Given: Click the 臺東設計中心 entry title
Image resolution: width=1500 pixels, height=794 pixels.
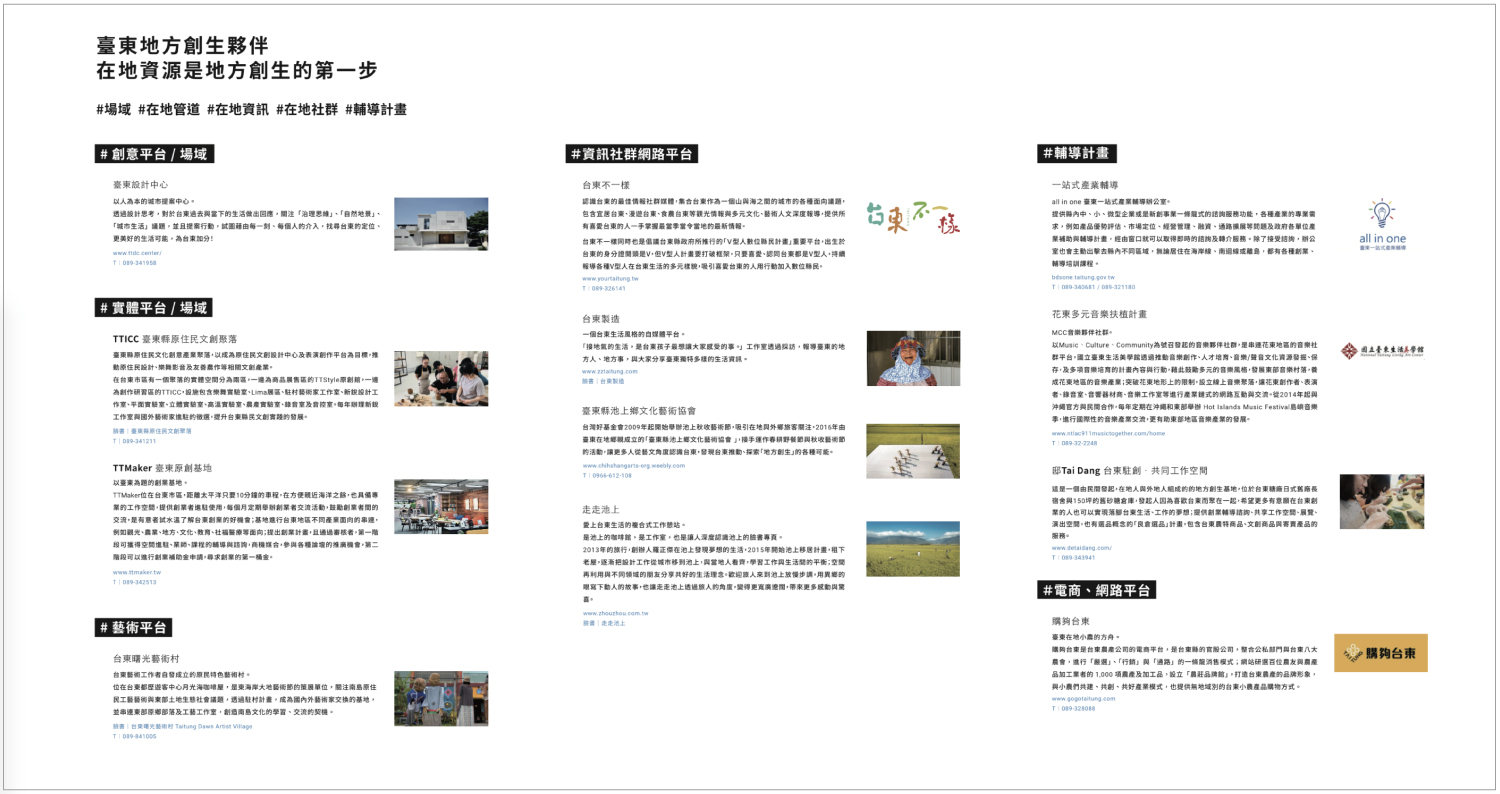Looking at the screenshot, I should [x=141, y=185].
